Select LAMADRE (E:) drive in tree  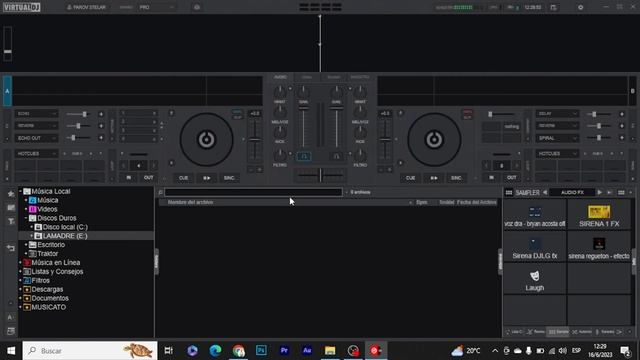(64, 236)
